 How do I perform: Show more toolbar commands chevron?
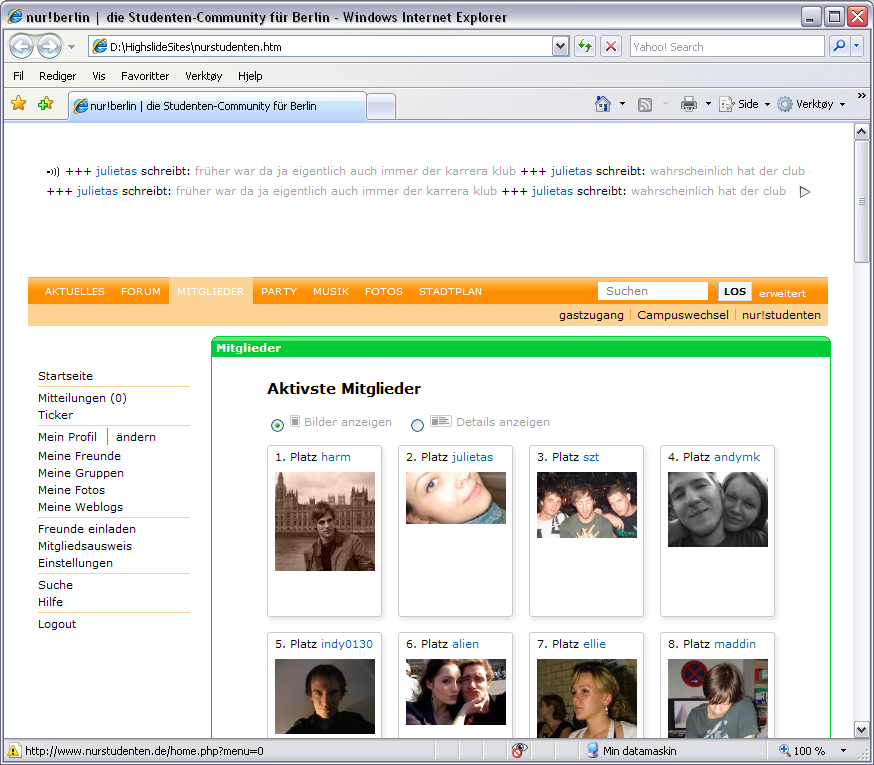point(862,96)
